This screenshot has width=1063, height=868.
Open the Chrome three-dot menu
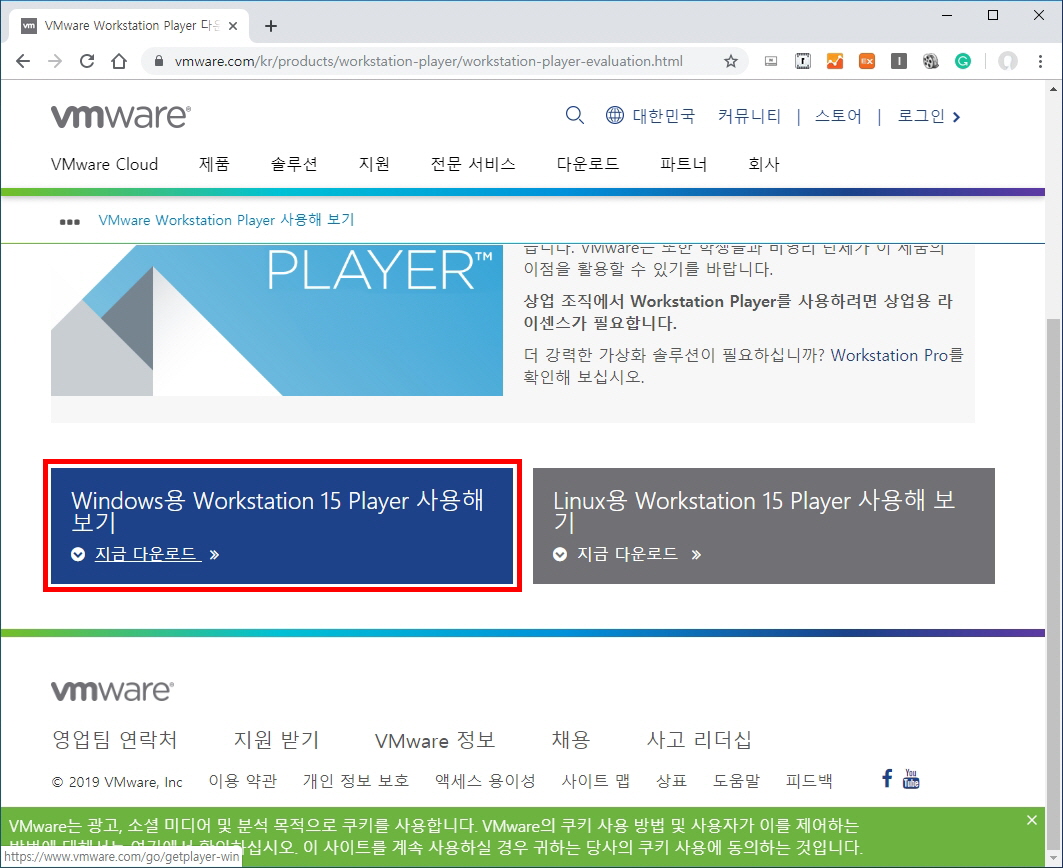[1041, 61]
